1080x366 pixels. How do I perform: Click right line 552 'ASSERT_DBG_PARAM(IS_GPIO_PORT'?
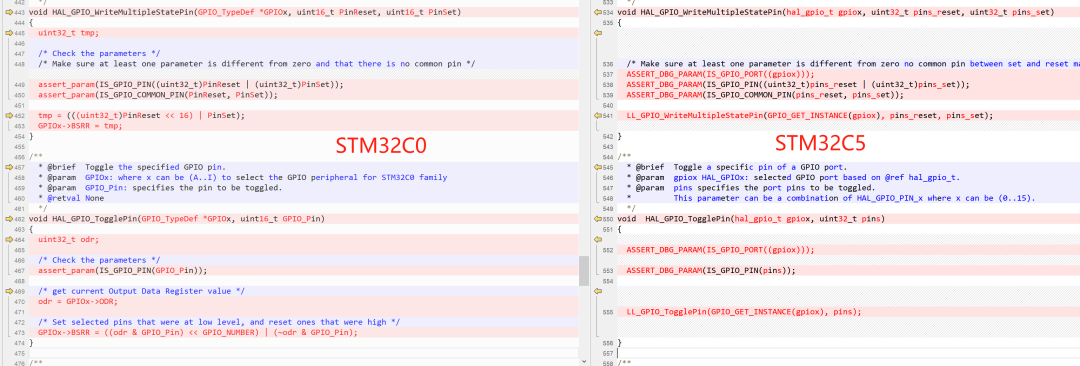(720, 250)
